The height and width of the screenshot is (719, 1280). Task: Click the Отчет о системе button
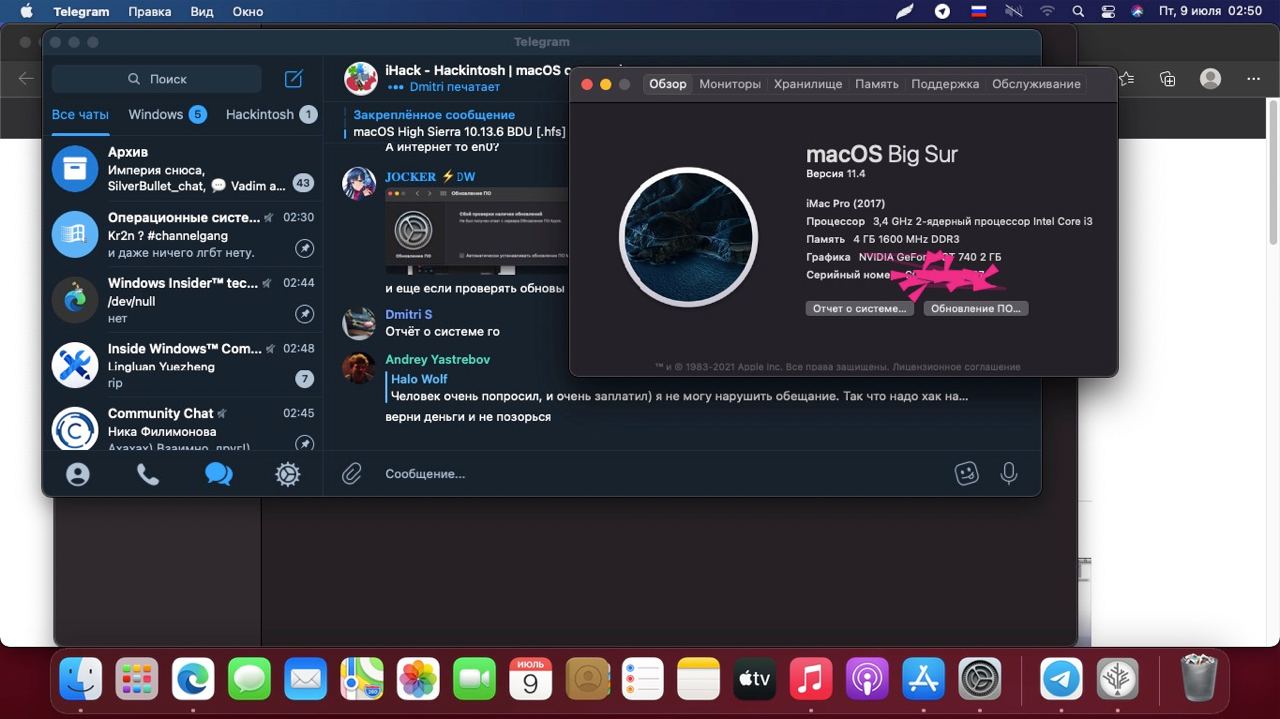pos(860,308)
